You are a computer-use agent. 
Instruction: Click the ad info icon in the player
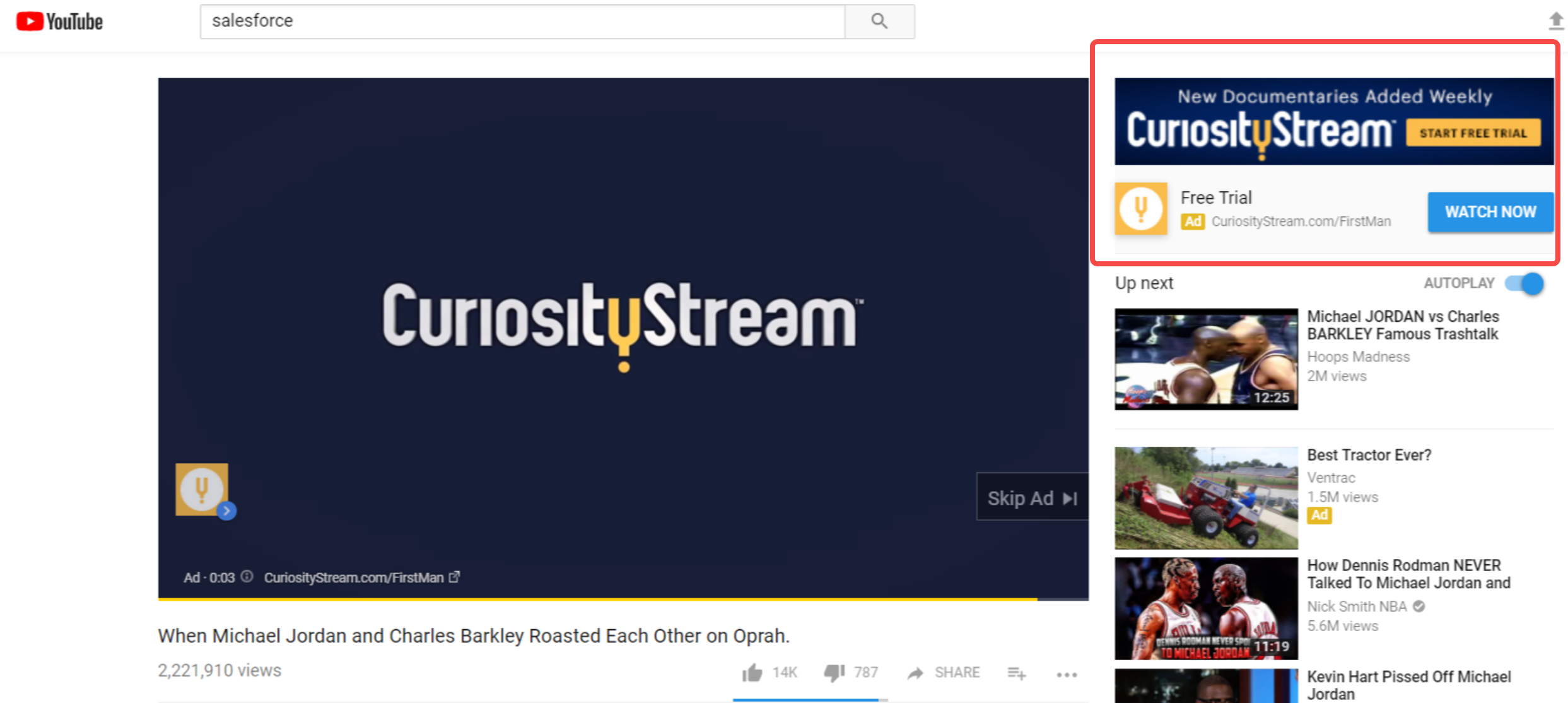click(x=247, y=577)
